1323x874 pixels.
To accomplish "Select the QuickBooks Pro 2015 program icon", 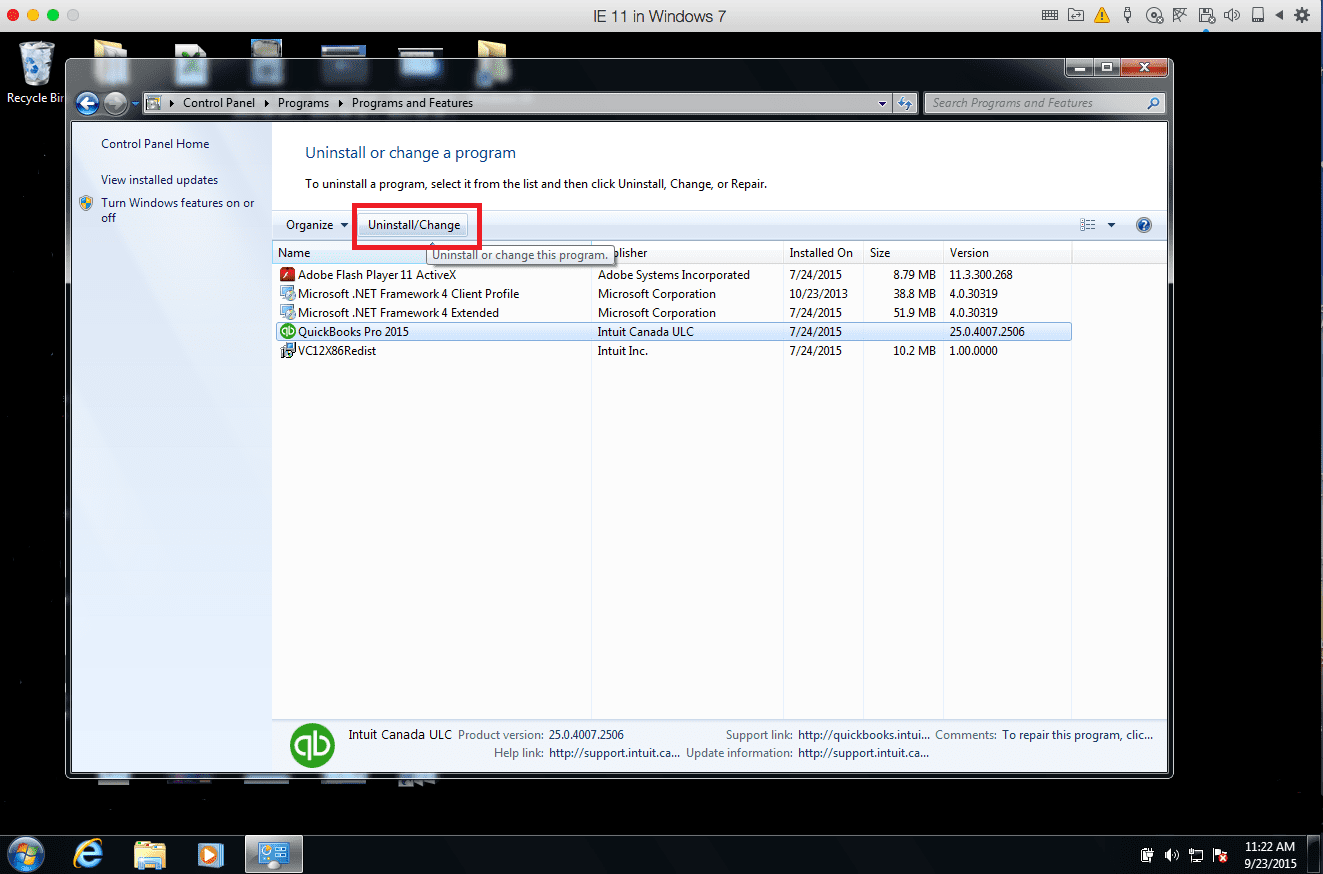I will (x=287, y=331).
